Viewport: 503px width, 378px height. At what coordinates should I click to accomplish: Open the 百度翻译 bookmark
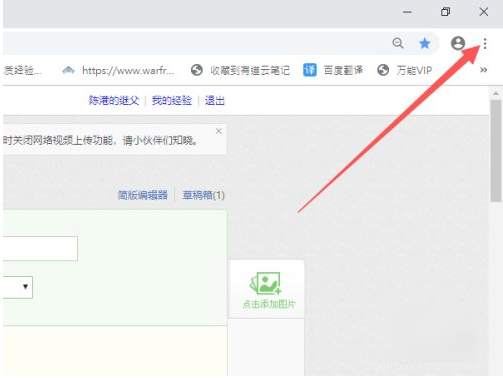click(333, 70)
